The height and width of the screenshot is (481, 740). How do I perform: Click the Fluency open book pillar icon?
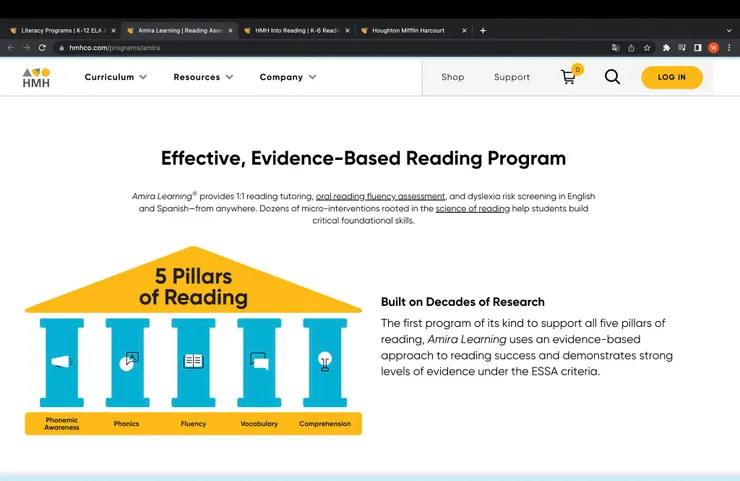[193, 362]
